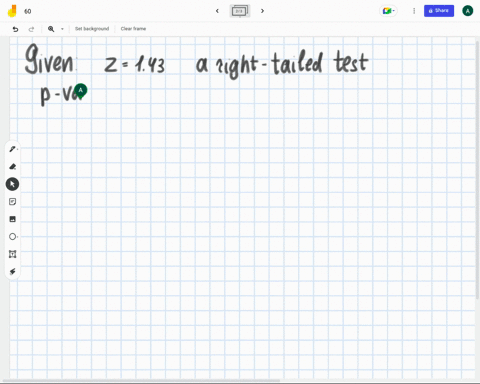Click Clear frame

(x=133, y=29)
